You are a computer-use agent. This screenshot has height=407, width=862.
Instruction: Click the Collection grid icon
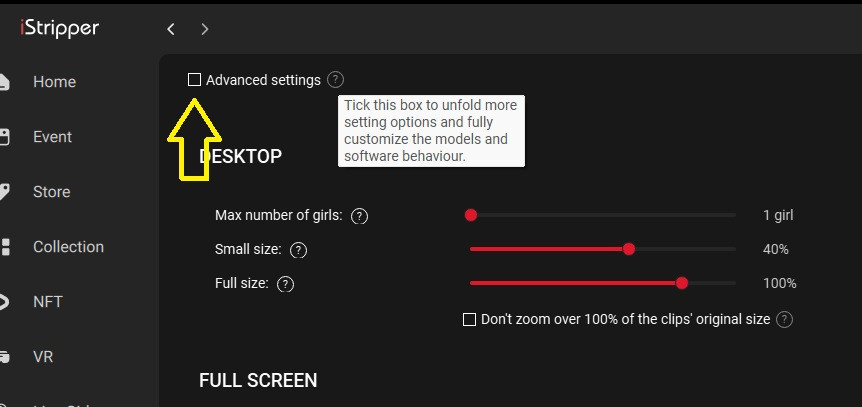[x=5, y=247]
